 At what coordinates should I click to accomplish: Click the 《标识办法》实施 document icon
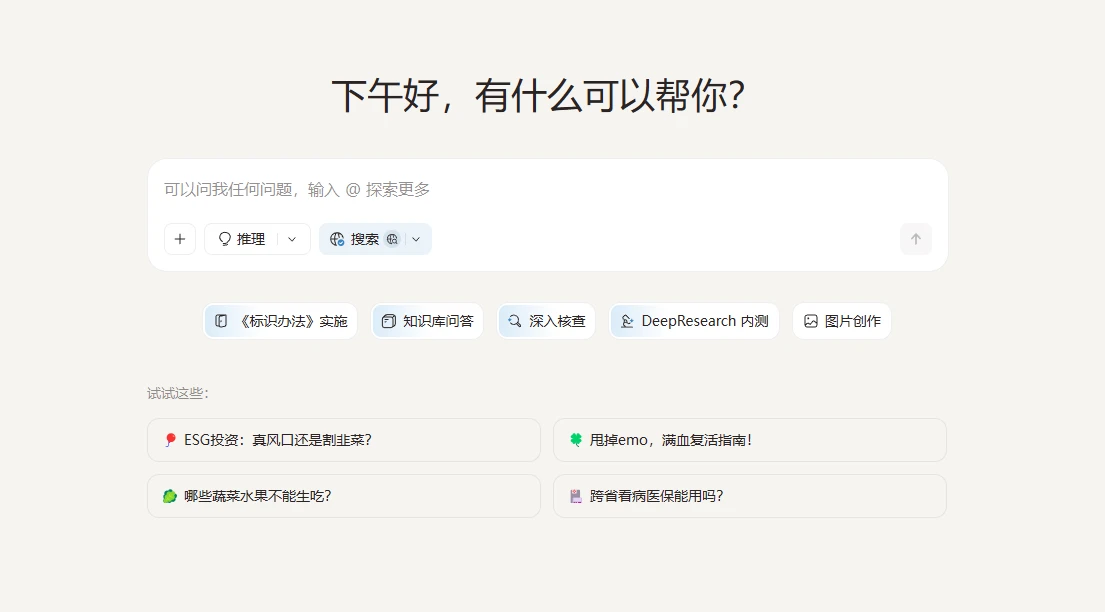click(x=221, y=321)
